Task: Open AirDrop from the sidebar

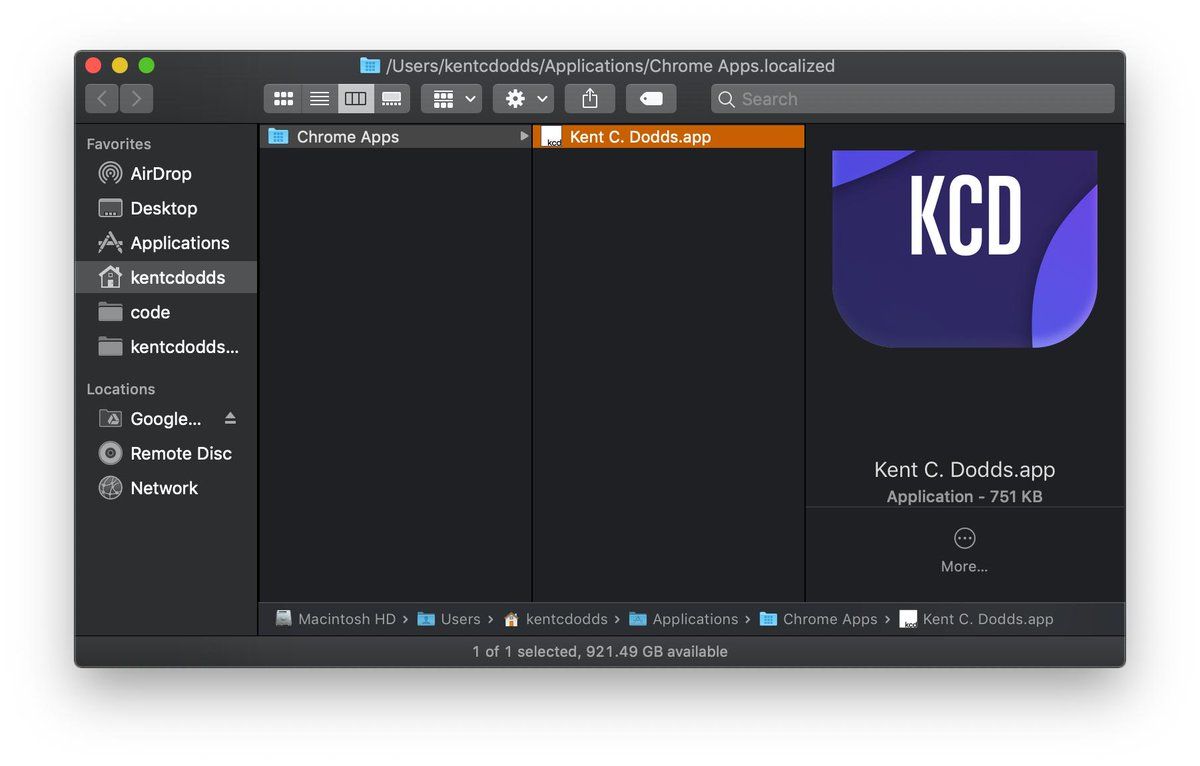Action: (160, 174)
